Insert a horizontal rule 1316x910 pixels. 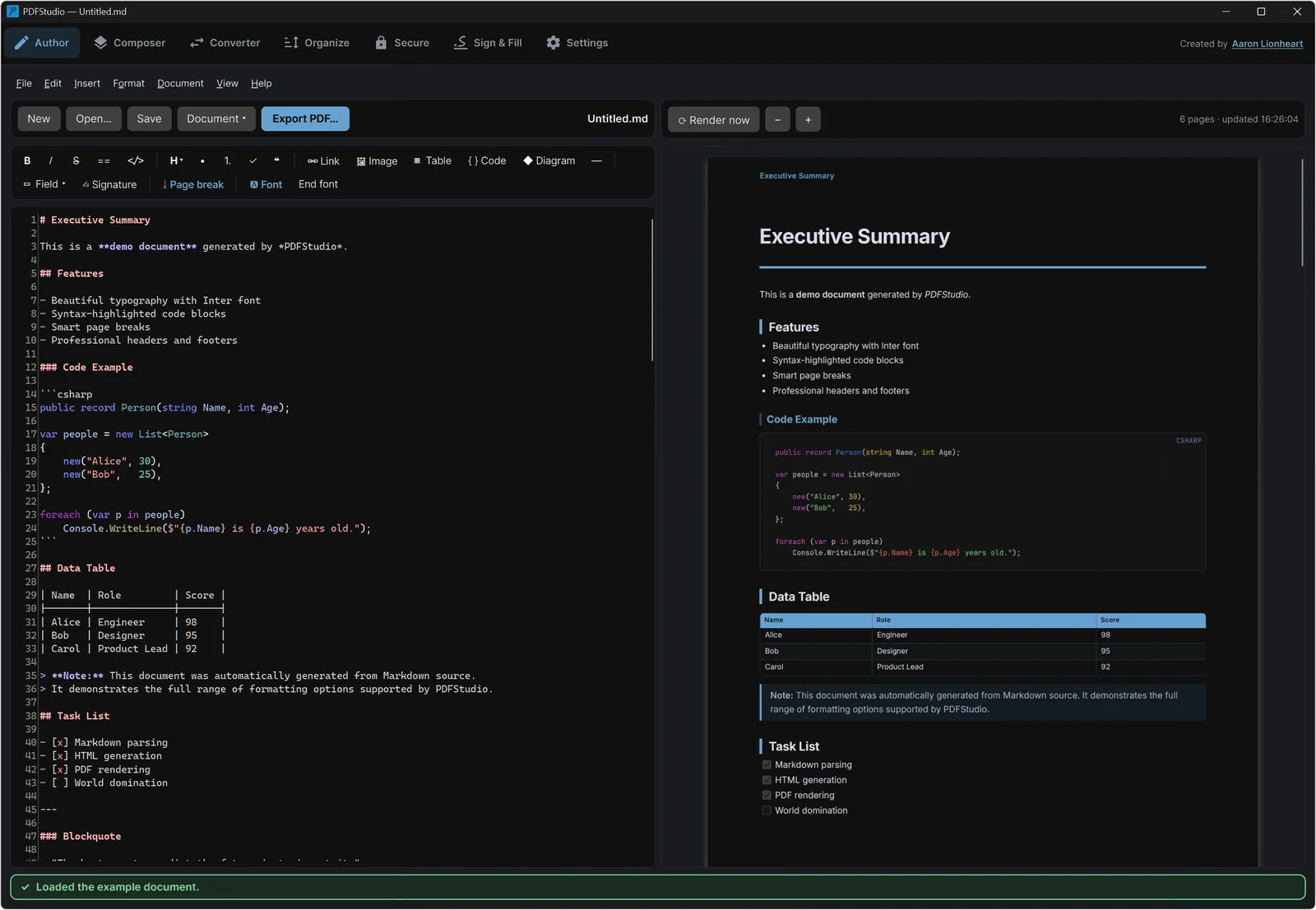tap(596, 161)
